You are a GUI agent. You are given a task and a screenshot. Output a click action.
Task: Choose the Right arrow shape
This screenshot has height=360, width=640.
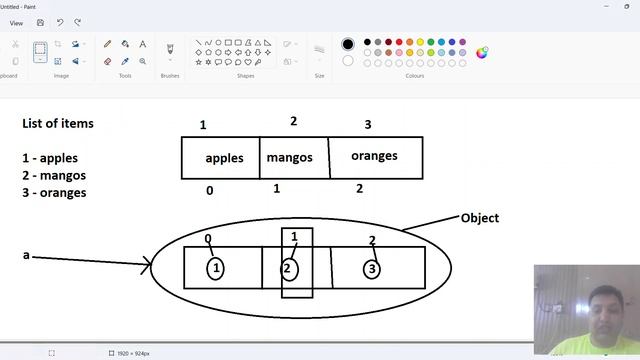click(x=228, y=52)
